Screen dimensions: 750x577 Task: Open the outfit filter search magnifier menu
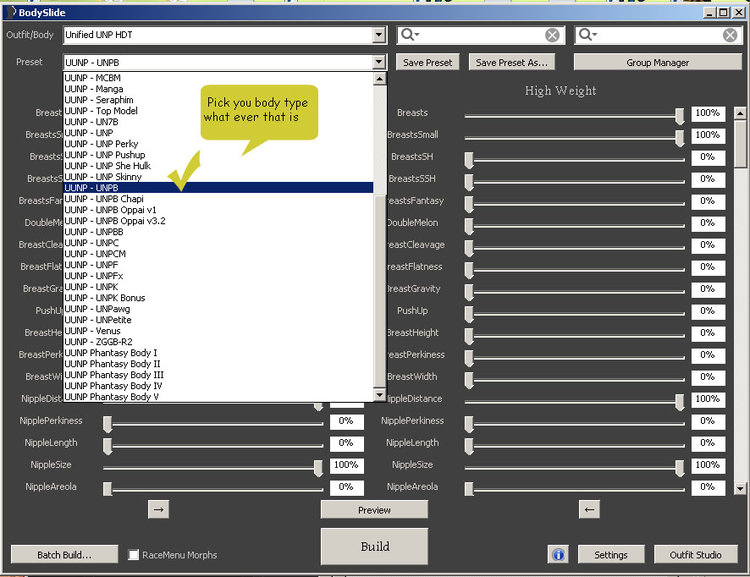click(x=409, y=34)
